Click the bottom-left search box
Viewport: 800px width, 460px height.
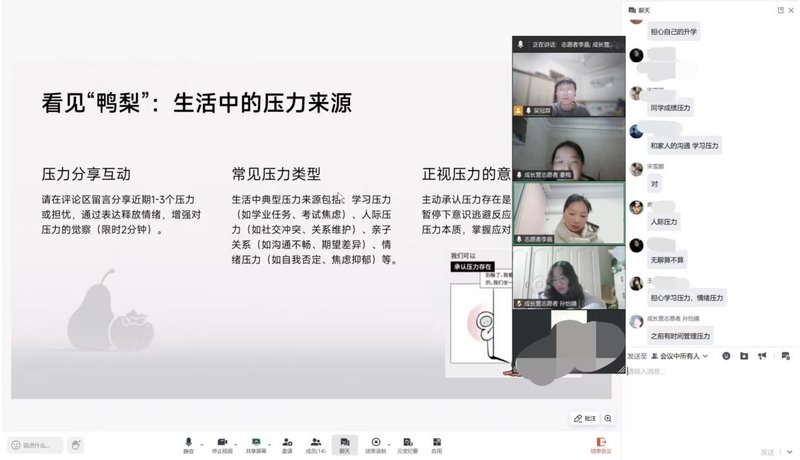(36, 445)
